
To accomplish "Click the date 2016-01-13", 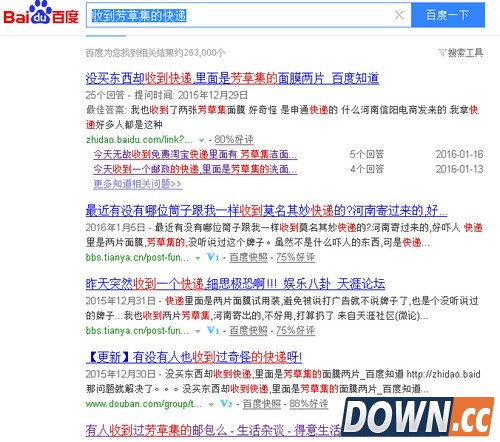I will (459, 169).
